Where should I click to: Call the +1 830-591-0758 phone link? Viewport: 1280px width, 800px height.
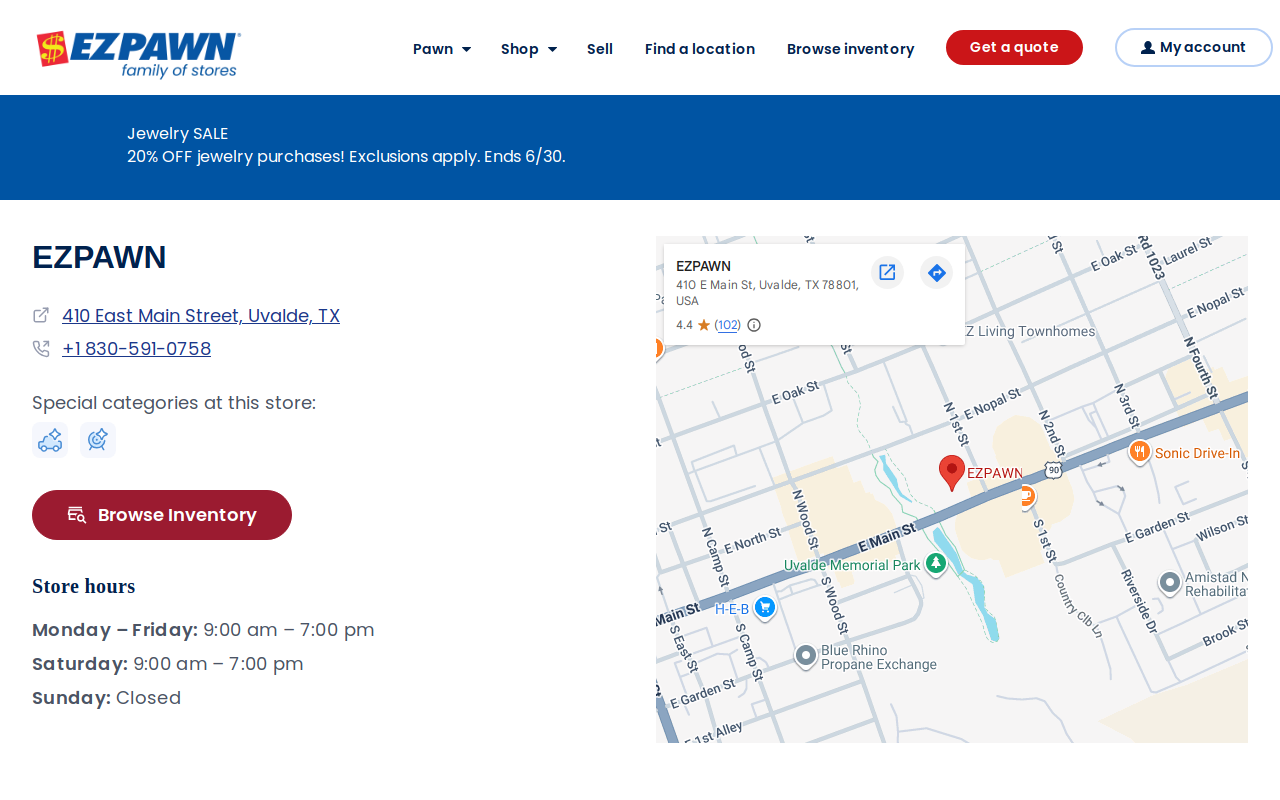pos(136,349)
